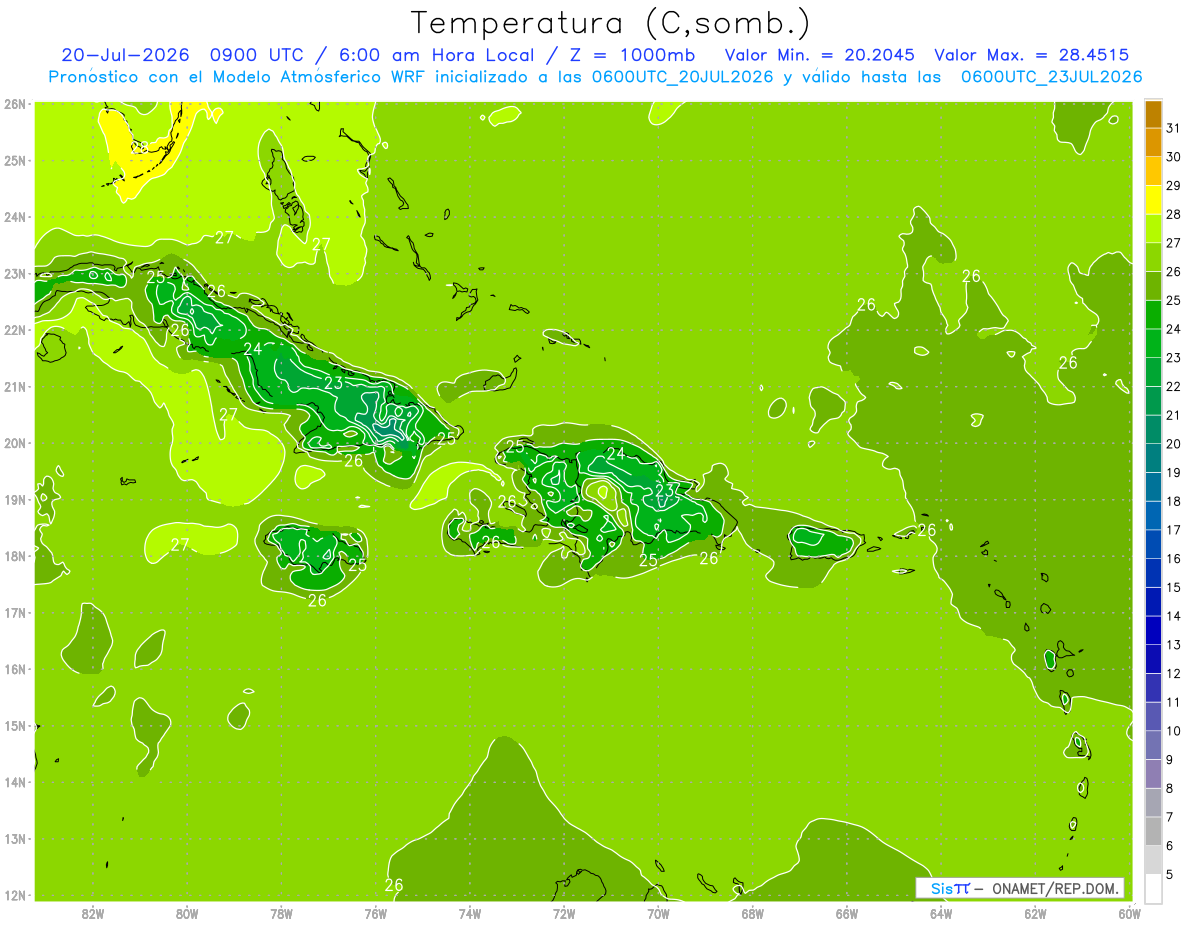
Task: Click the '23' contour label over eastern Cuba
Action: tap(334, 383)
